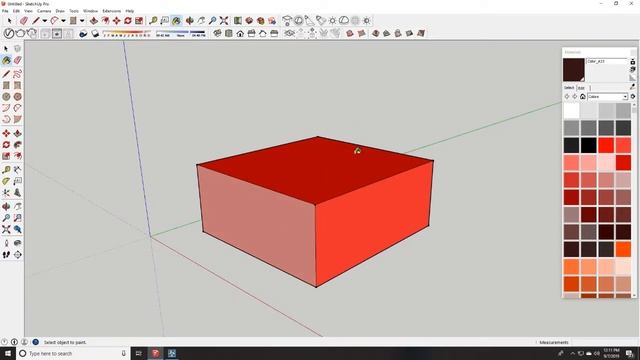
Task: Click the shadow date slider
Action: 127,33
